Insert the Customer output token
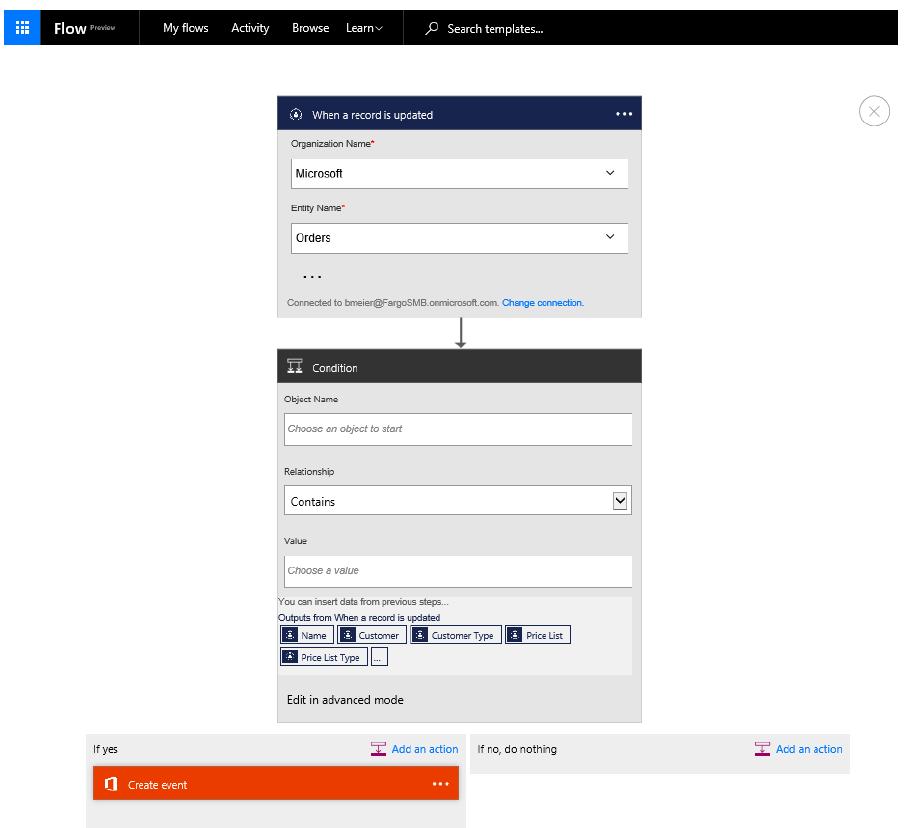Image resolution: width=916 pixels, height=828 pixels. [x=372, y=635]
